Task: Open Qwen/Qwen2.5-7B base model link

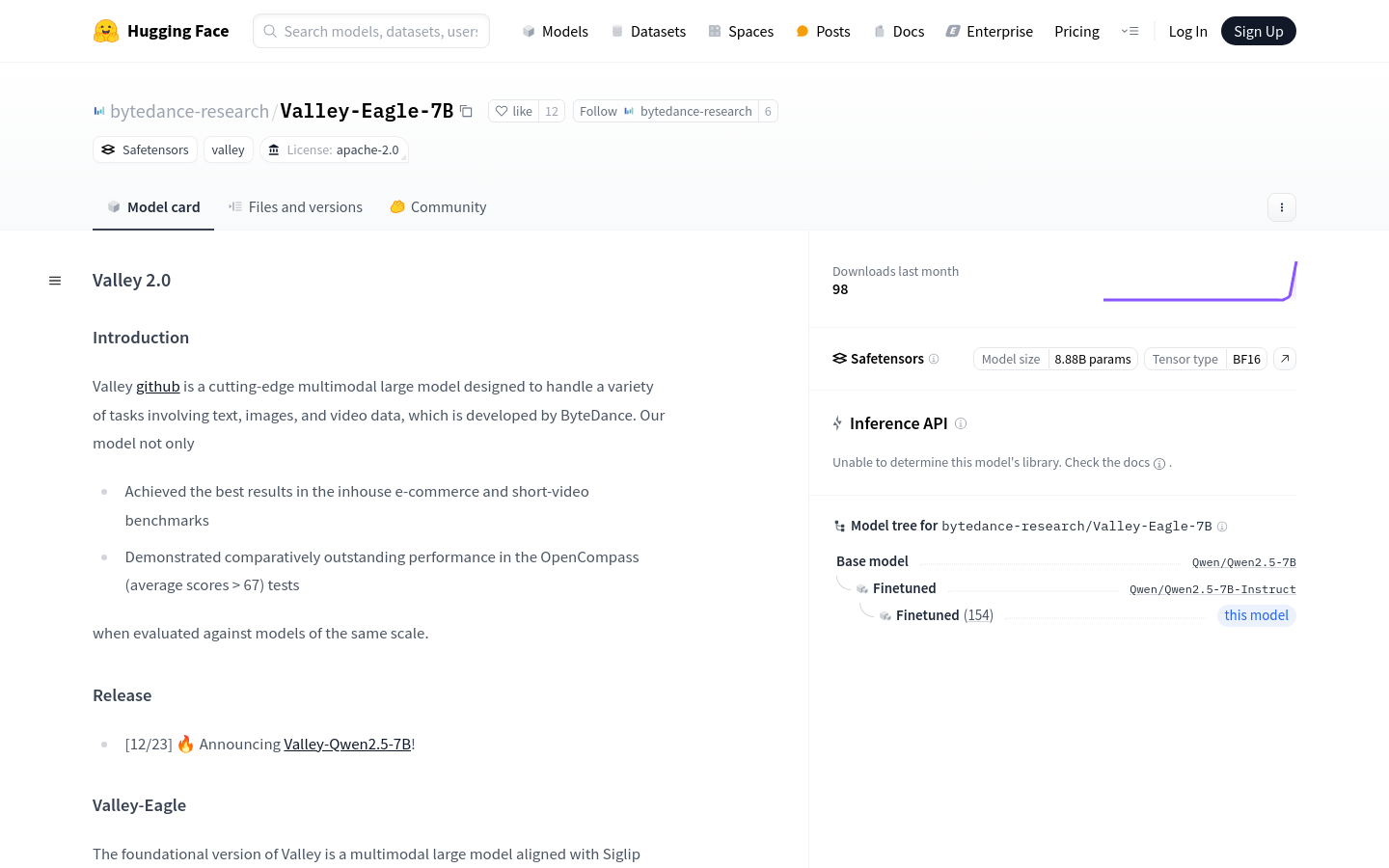Action: click(1243, 562)
